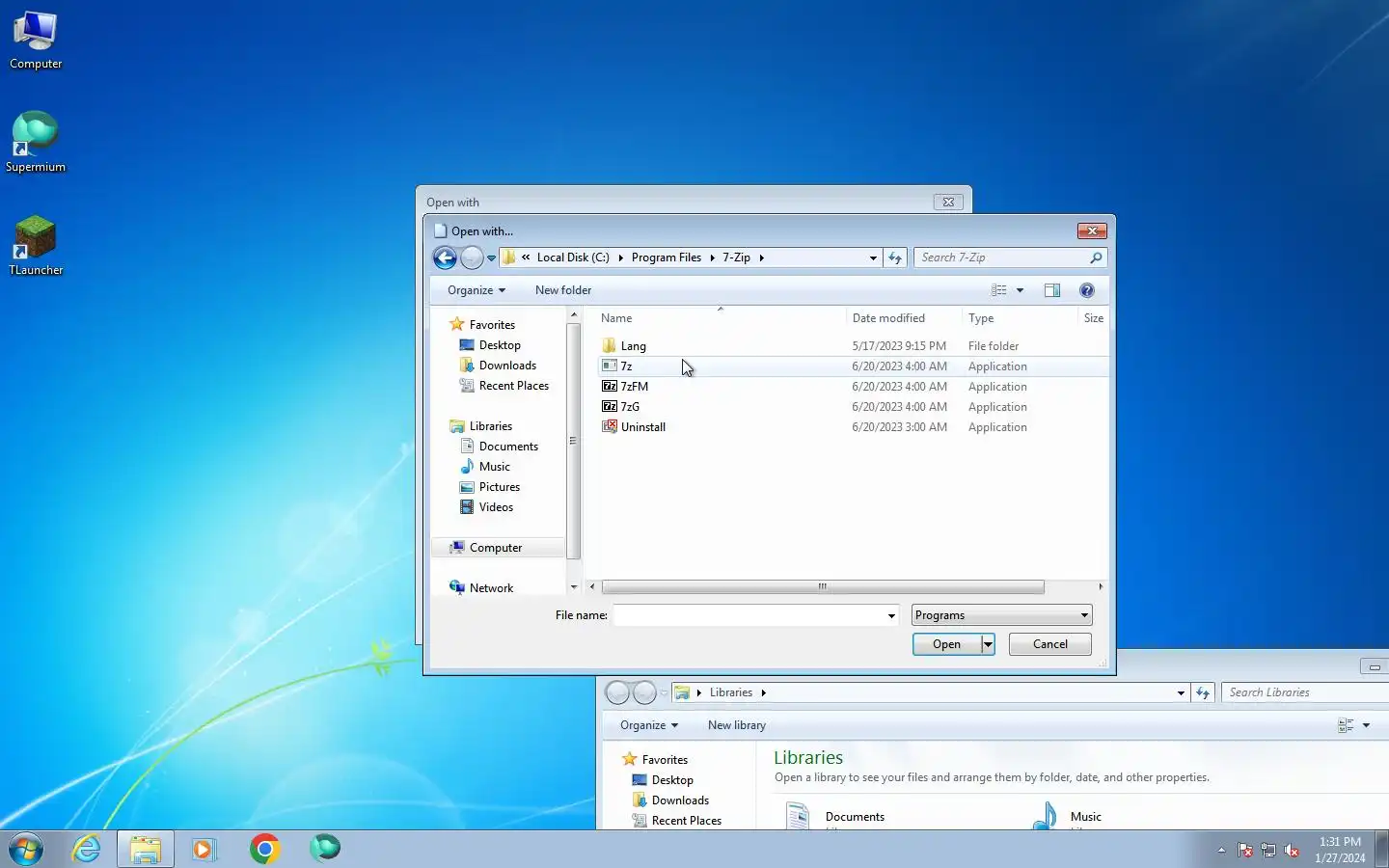Open Videos library in dialog sidebar
Screen dimensions: 1389x868
coord(496,507)
